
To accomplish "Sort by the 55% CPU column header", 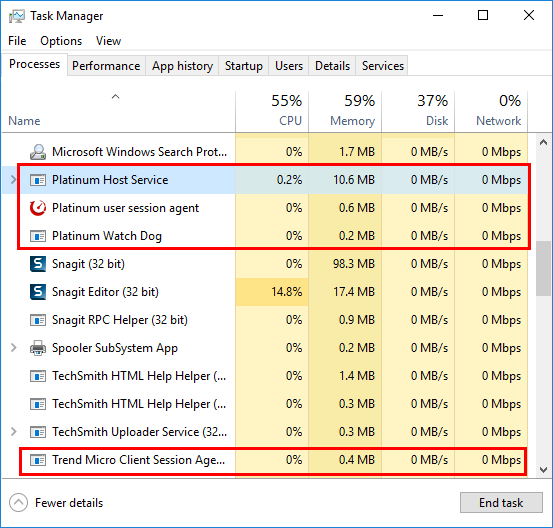I will (272, 112).
